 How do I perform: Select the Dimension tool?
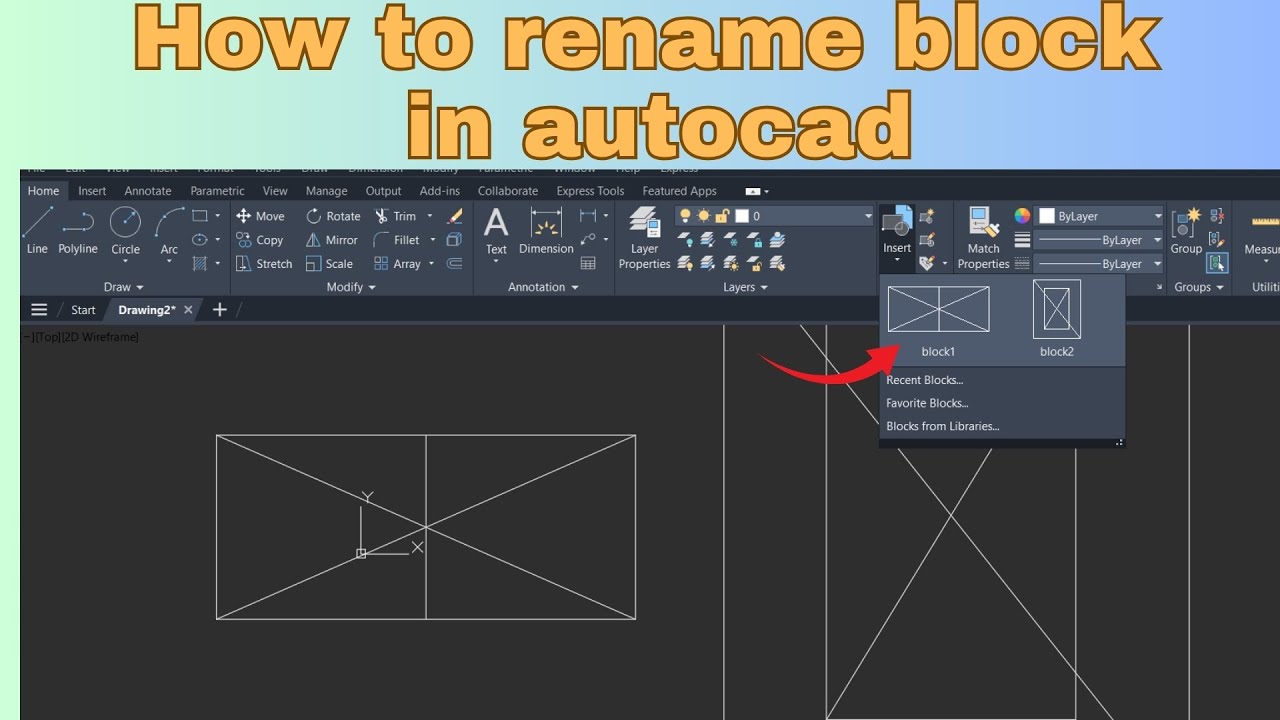[x=546, y=231]
